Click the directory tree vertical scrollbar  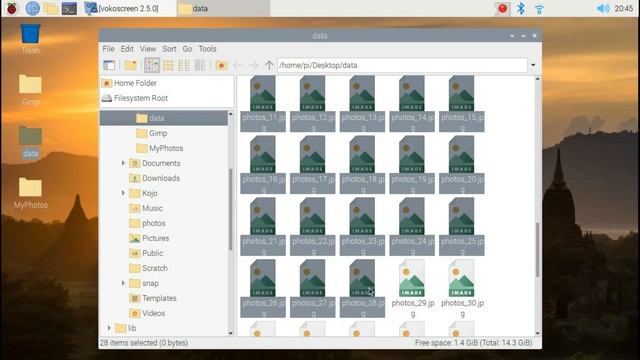pyautogui.click(x=231, y=209)
